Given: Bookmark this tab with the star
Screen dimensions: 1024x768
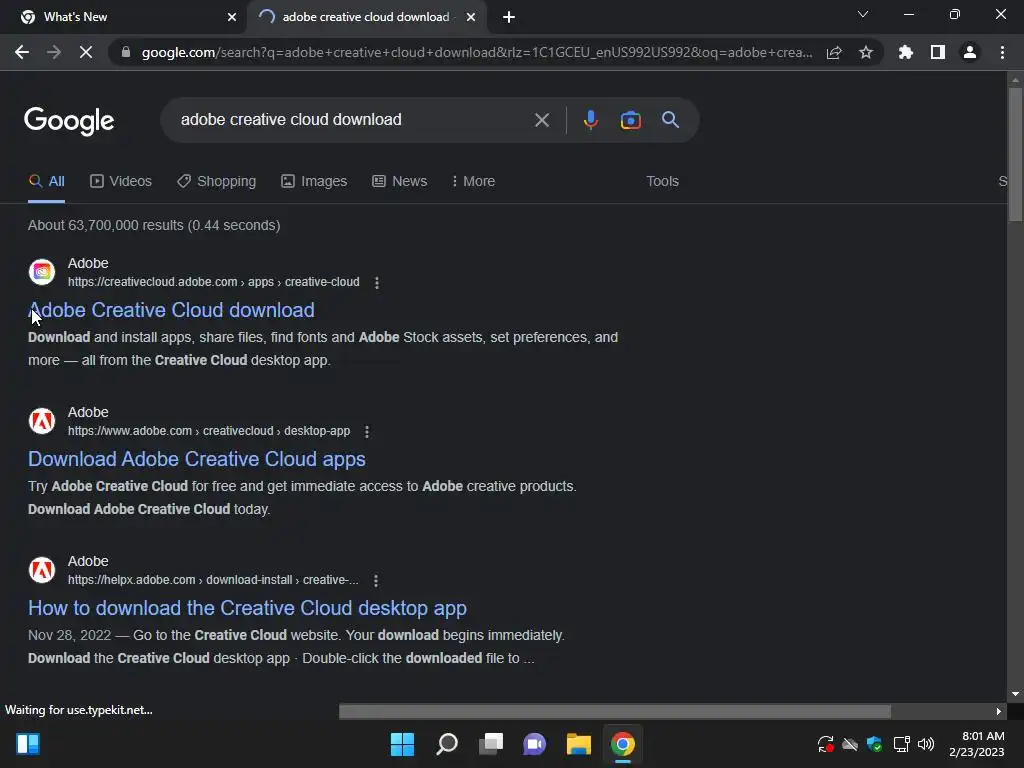Looking at the screenshot, I should click(866, 52).
